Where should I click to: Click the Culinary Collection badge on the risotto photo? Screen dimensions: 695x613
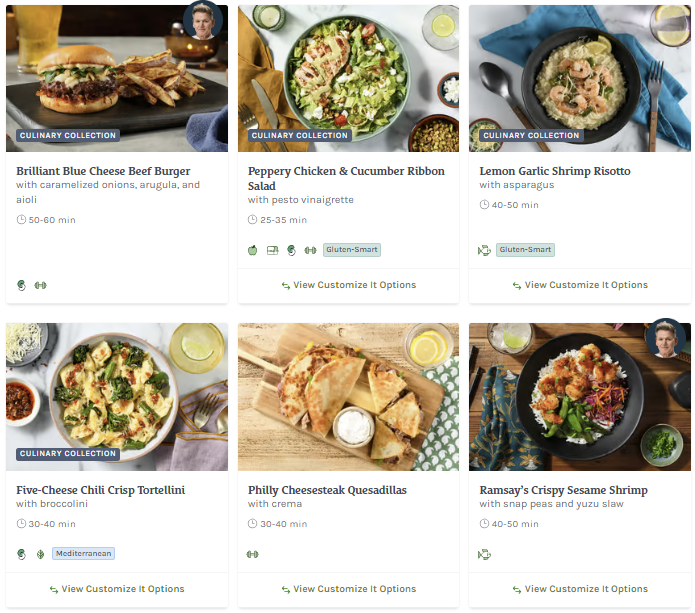pyautogui.click(x=531, y=135)
